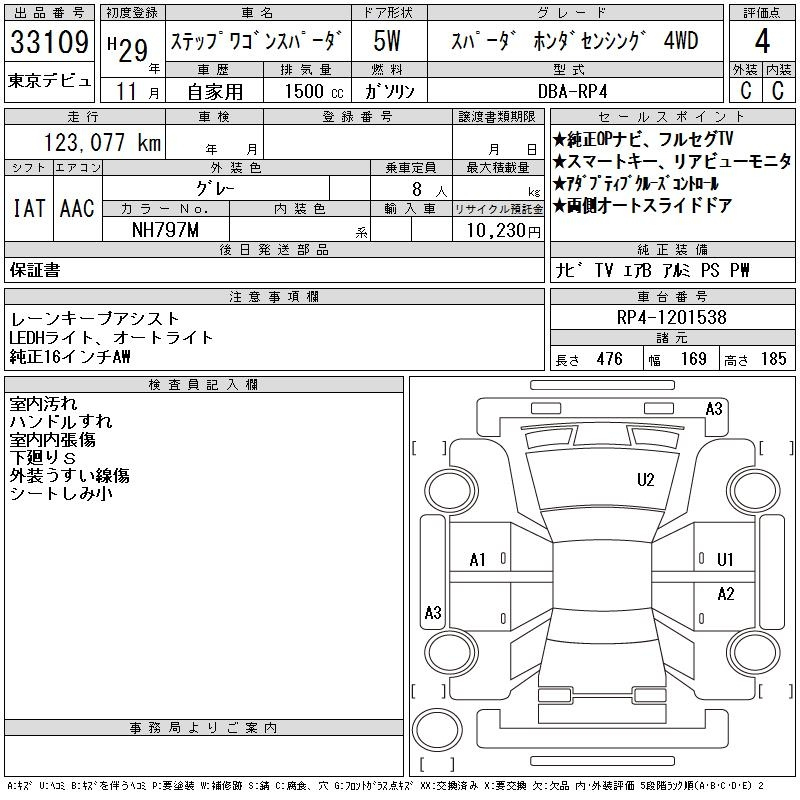This screenshot has height=800, width=800.
Task: Click the A2 scratch mark on right side
Action: 726,594
